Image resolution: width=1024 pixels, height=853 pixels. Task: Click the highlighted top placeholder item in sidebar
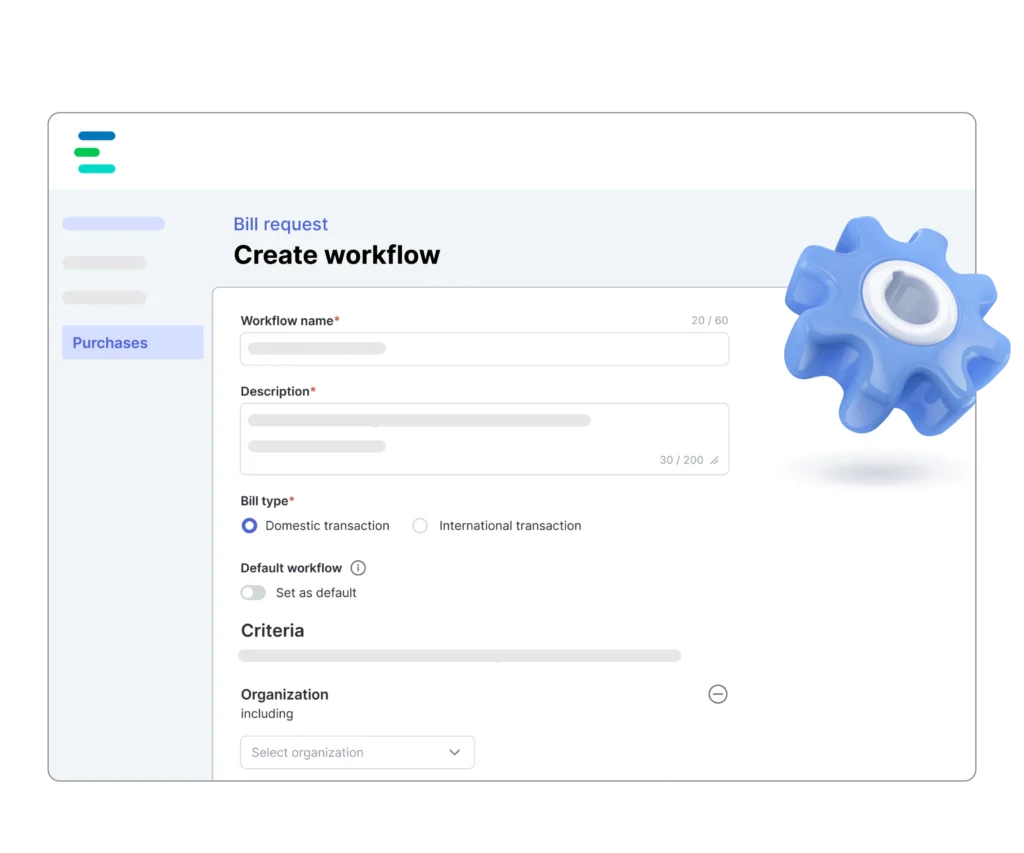[114, 224]
